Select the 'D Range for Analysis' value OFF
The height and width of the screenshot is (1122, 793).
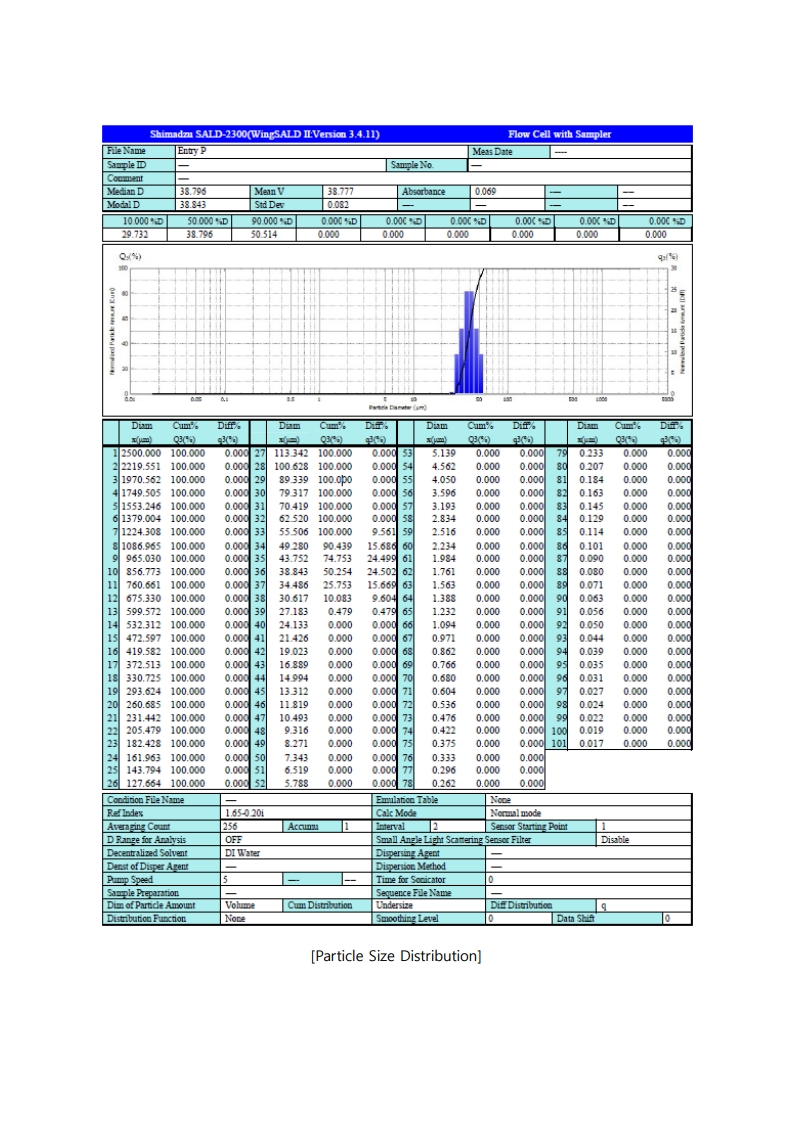(x=234, y=840)
